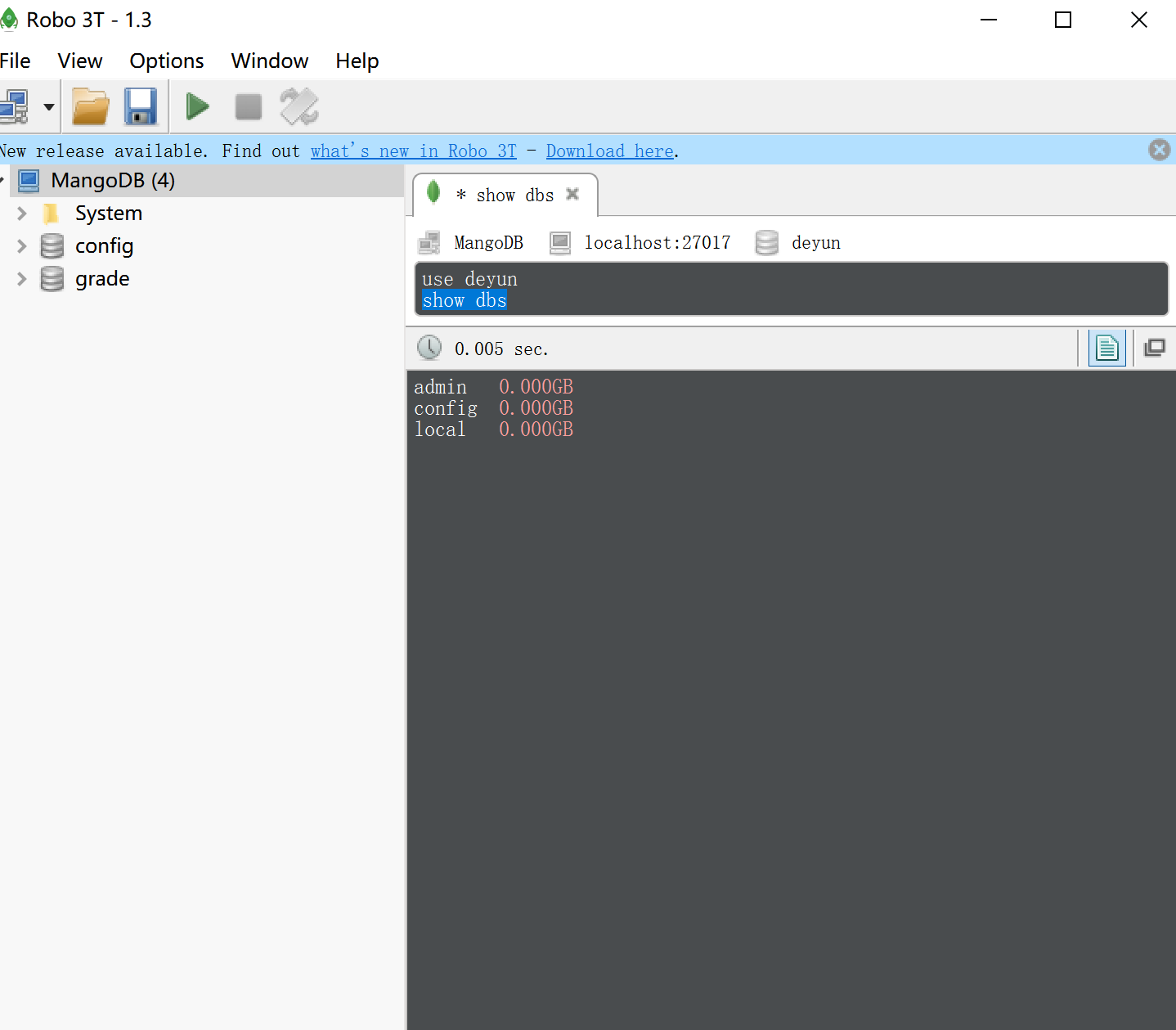Screen dimensions: 1176x1030
Task: Click the MangoDB connection name in query header
Action: 488,243
